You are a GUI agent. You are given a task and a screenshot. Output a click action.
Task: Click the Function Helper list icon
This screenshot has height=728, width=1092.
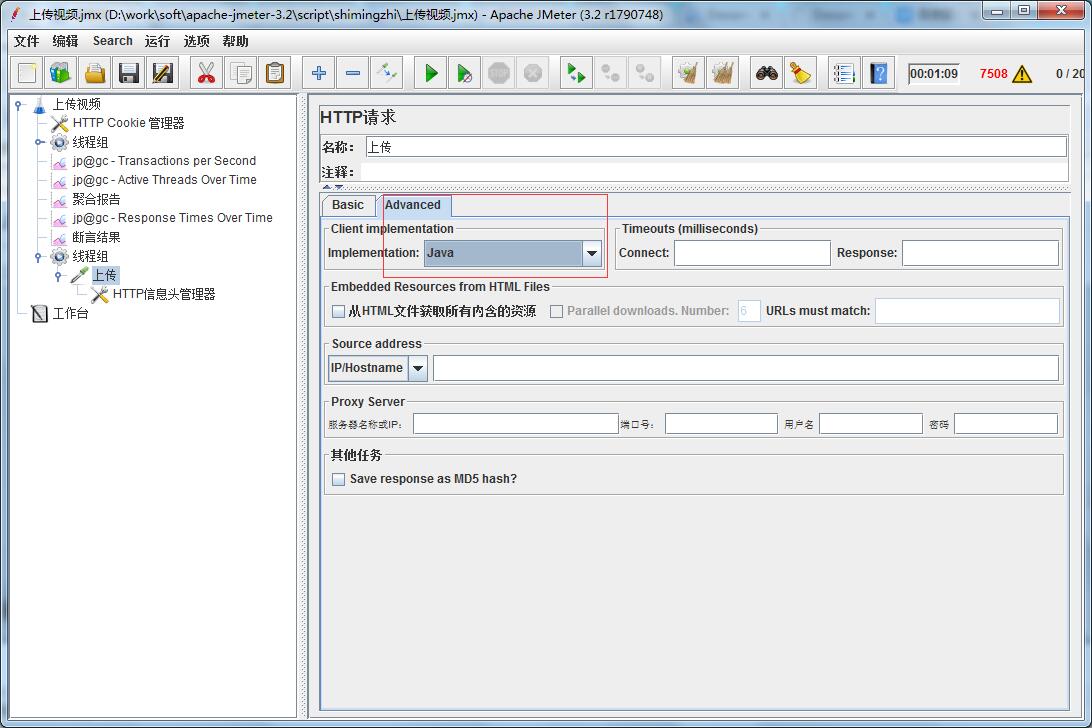click(x=844, y=72)
